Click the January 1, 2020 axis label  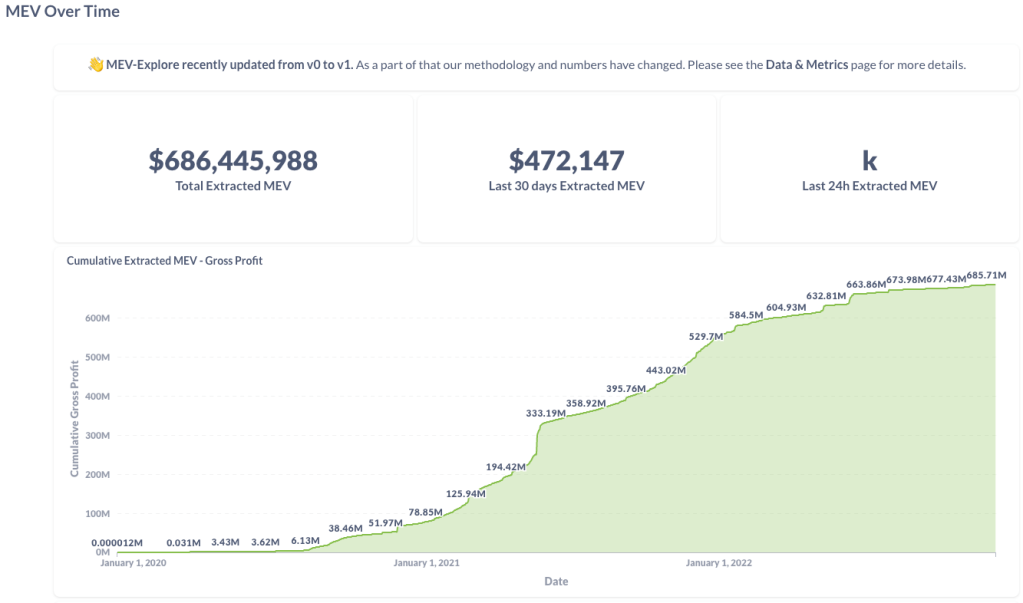click(x=135, y=563)
